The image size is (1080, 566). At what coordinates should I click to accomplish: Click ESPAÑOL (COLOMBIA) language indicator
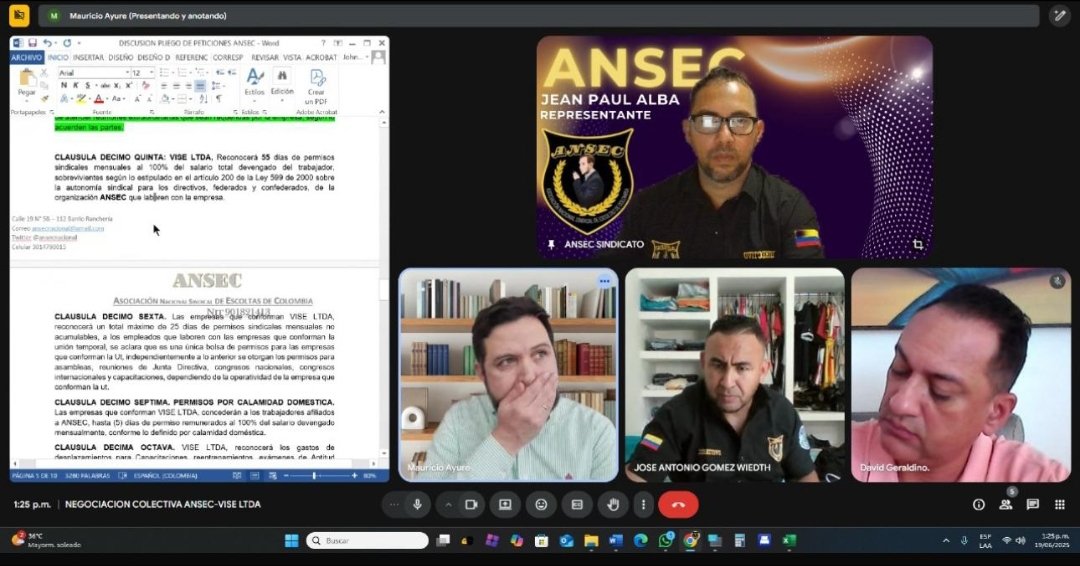[165, 476]
